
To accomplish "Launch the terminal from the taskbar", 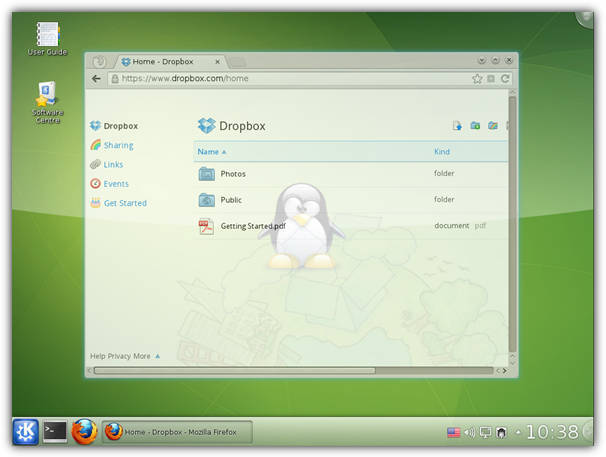I will 54,431.
